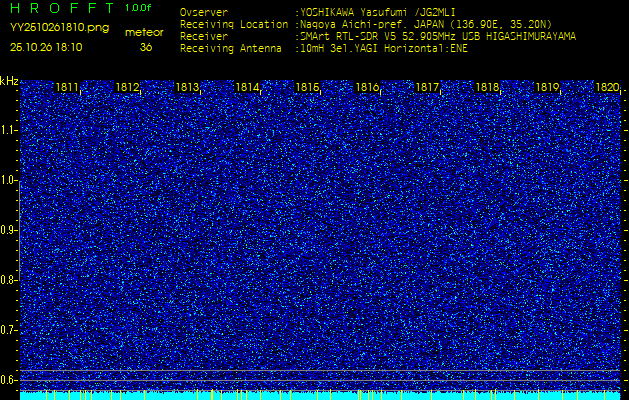Click the 1820 time marker
This screenshot has height=400, width=629.
coord(607,88)
